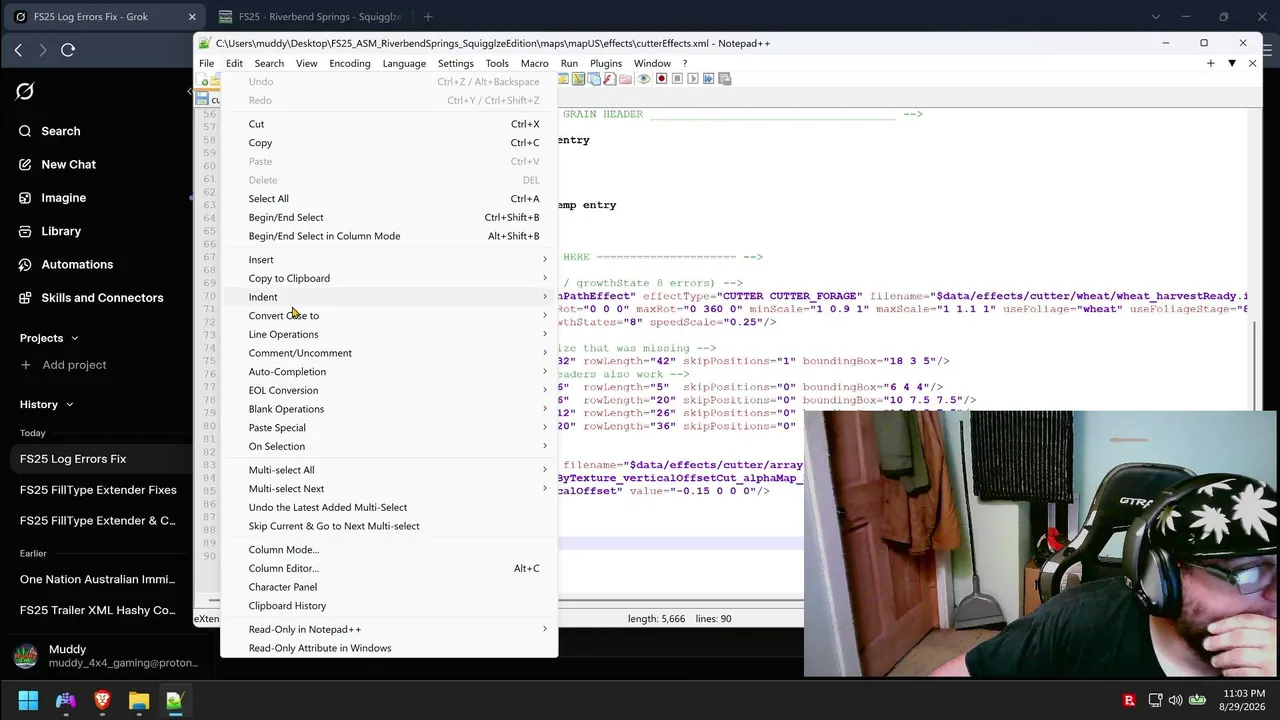Switch to FS25 Riverbend Springs browser tab

pos(310,17)
